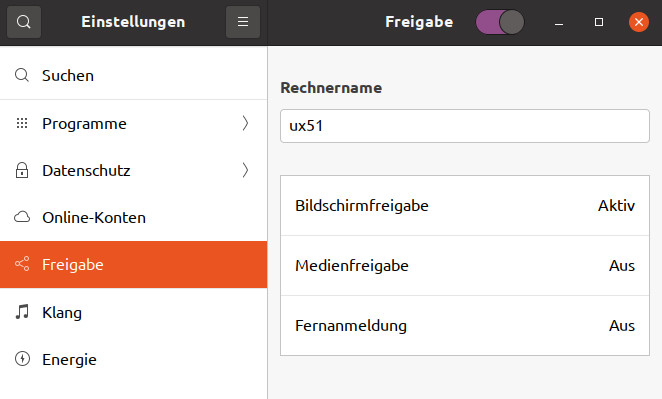
Task: Click the magnifier icon beside Suchen
Action: pyautogui.click(x=22, y=76)
